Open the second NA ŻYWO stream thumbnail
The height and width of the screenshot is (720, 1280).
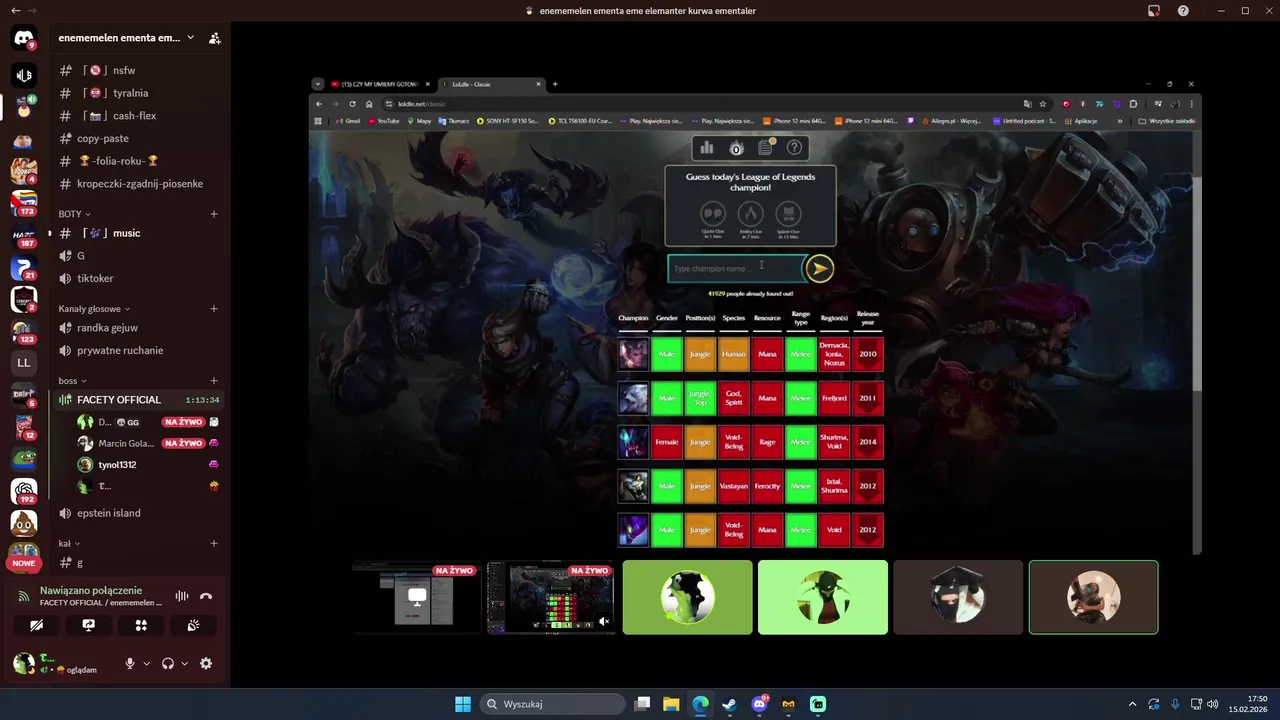tap(551, 597)
